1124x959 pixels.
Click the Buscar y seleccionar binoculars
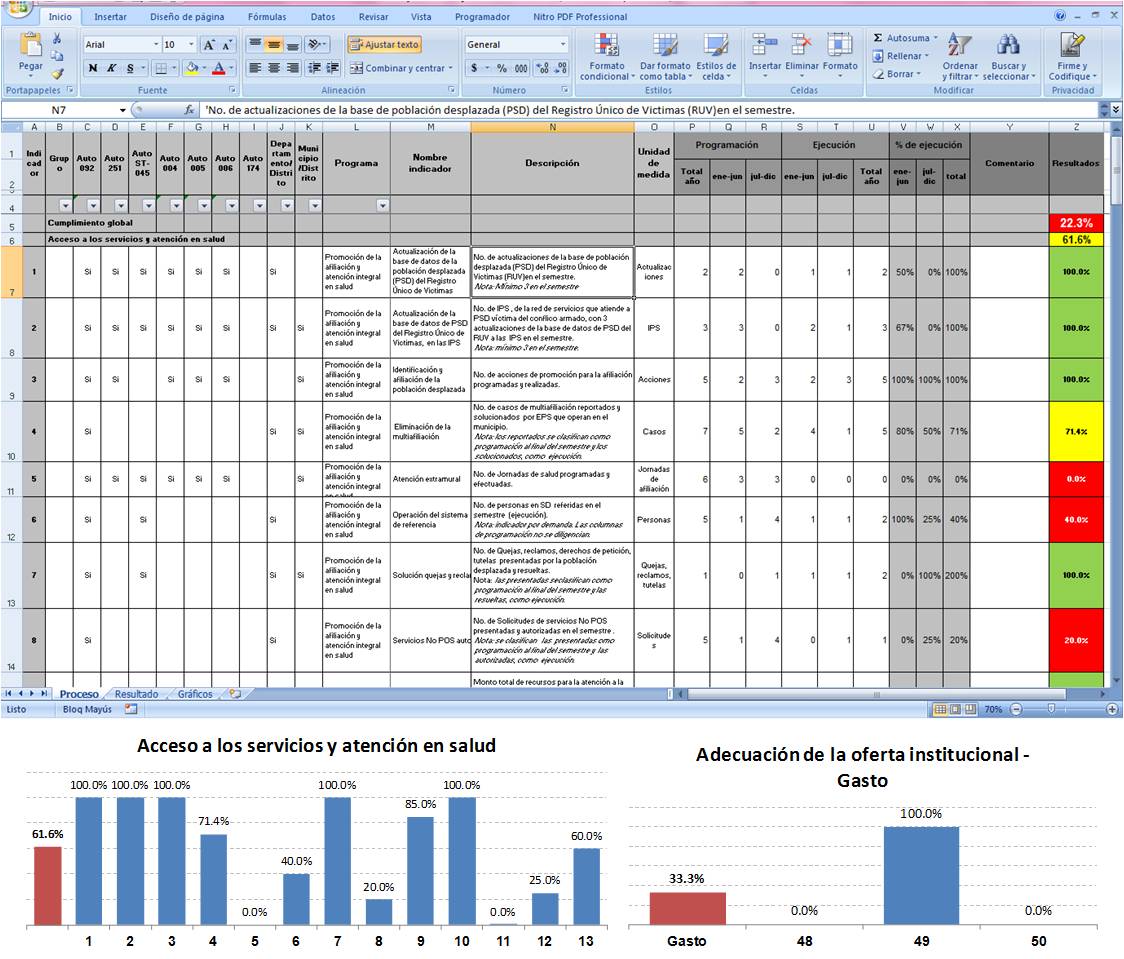[1007, 46]
